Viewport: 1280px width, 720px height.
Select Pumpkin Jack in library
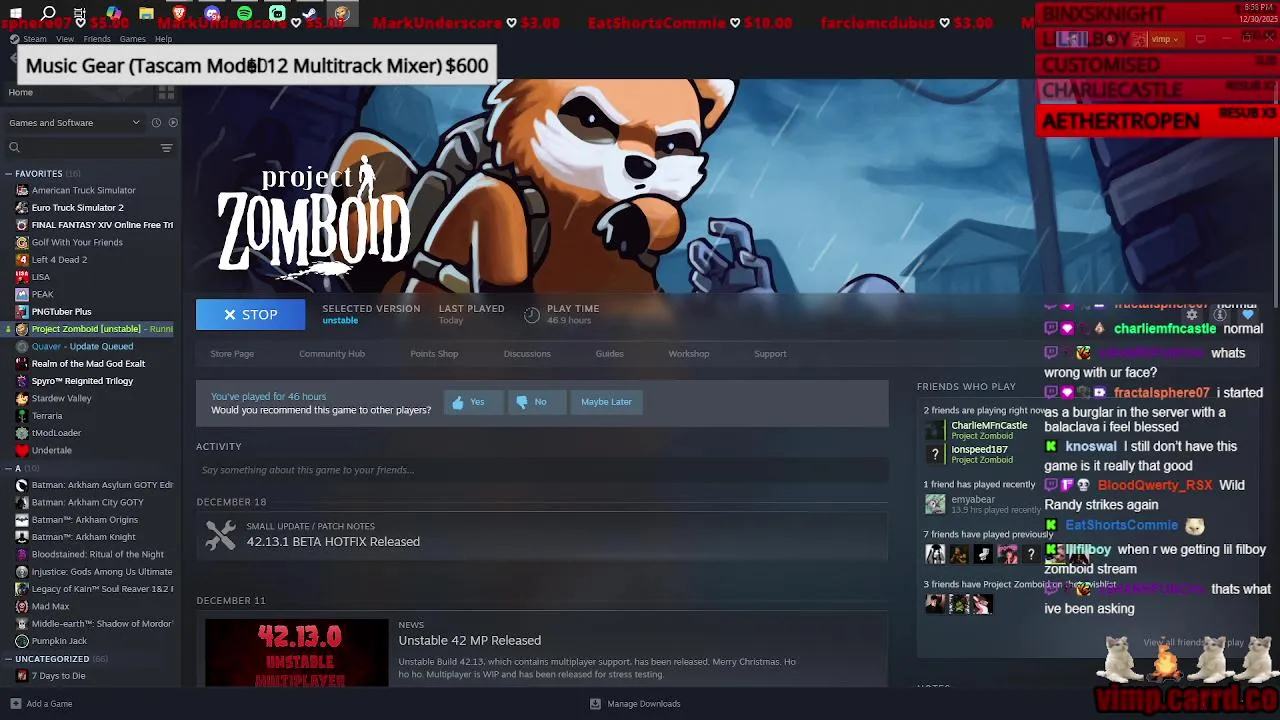pos(59,641)
